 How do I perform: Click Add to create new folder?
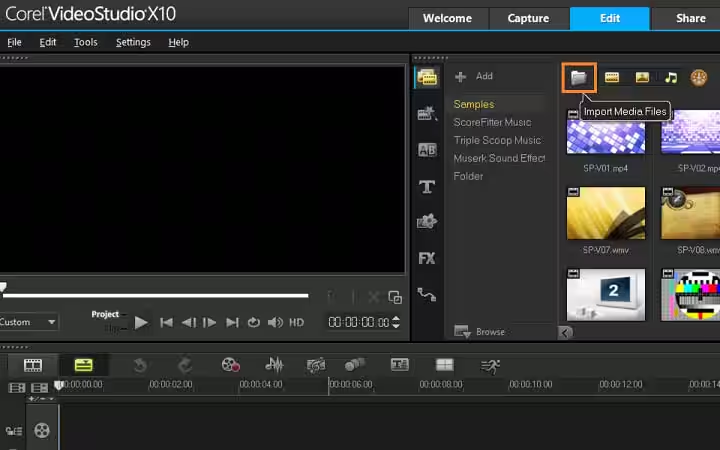click(x=474, y=76)
